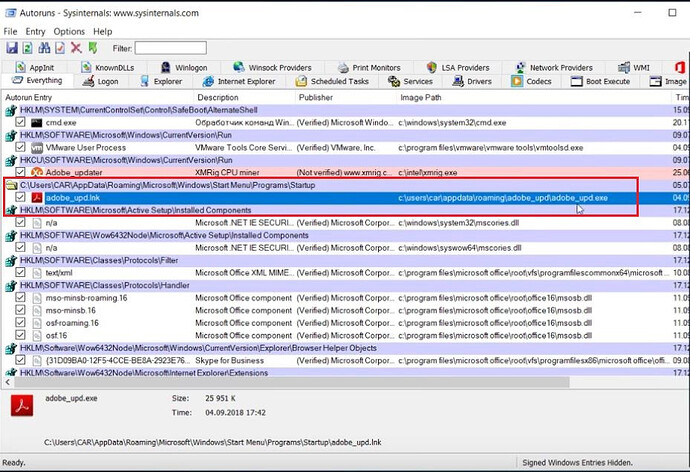Toggle the VMware User Process checkbox
Viewport: 690px width, 472px height.
pyautogui.click(x=22, y=147)
